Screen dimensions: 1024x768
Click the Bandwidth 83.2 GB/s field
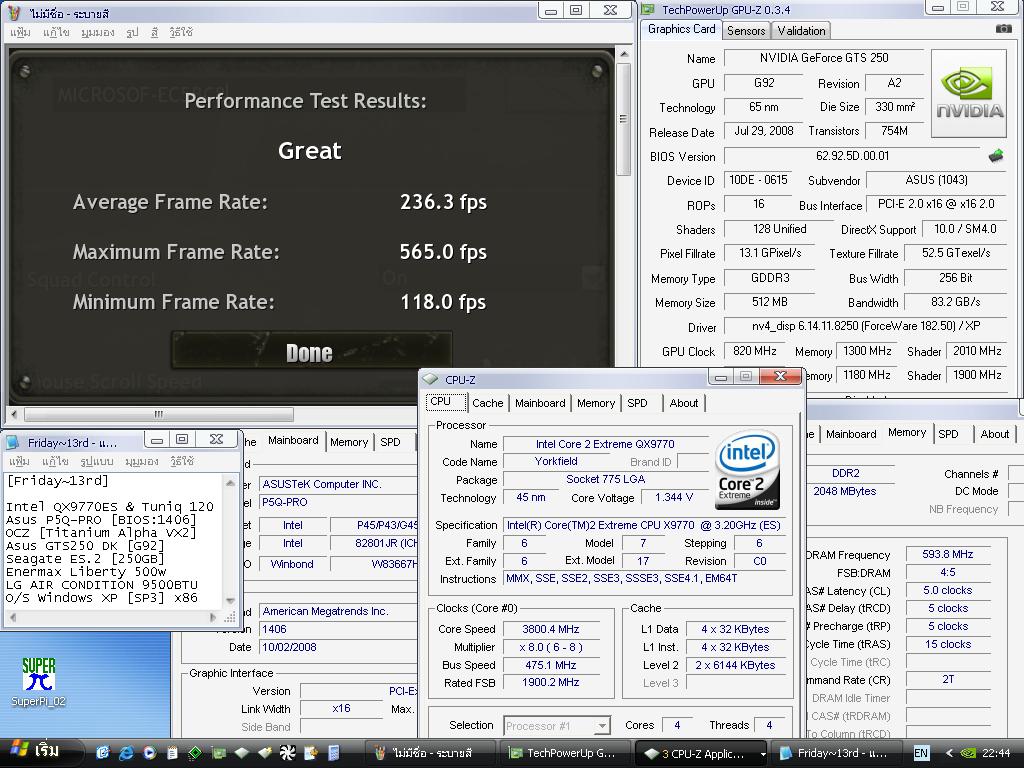[x=955, y=302]
